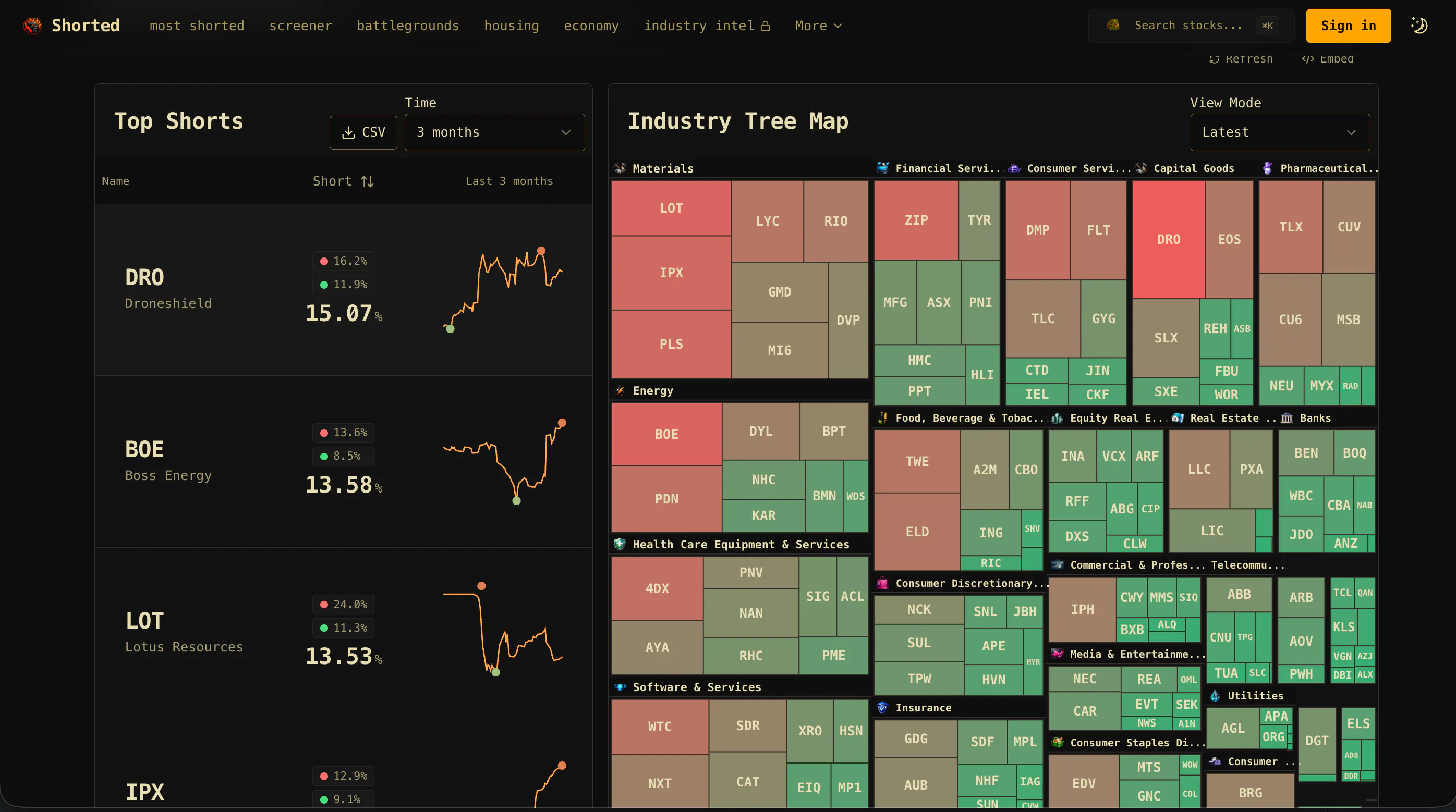Click the Capital Goods sector icon
Viewport: 1456px width, 812px height.
[1140, 168]
